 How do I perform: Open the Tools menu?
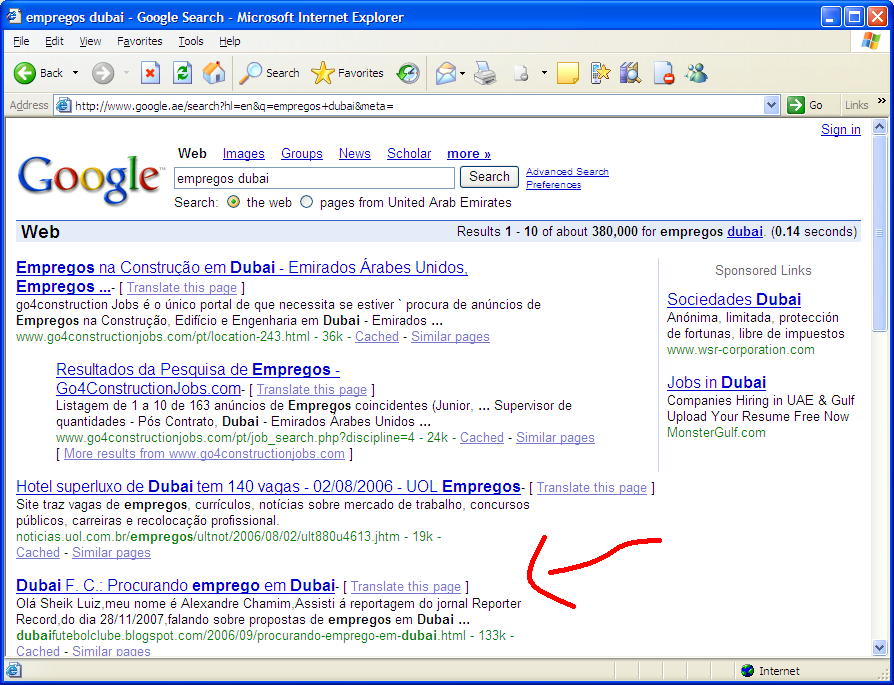(190, 41)
